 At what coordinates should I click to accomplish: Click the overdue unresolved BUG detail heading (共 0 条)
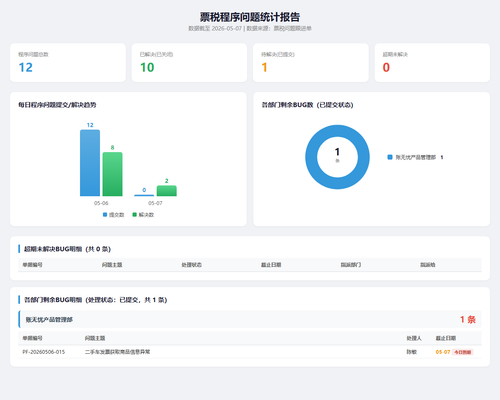point(67,249)
